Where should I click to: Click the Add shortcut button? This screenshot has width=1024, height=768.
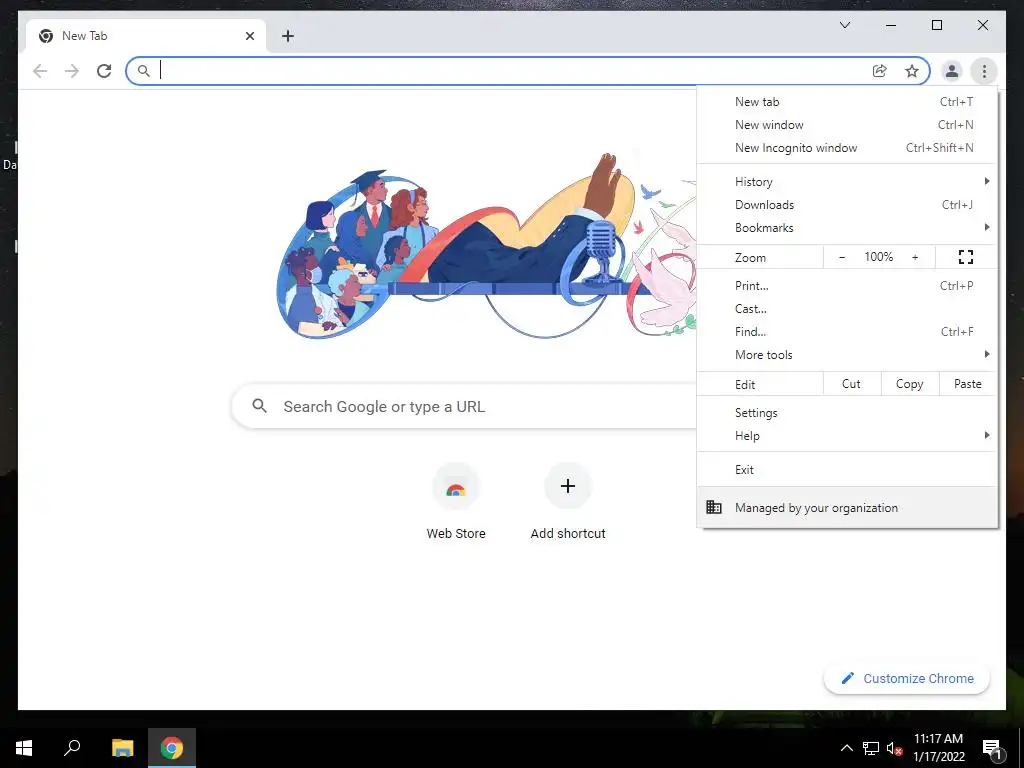pos(568,502)
